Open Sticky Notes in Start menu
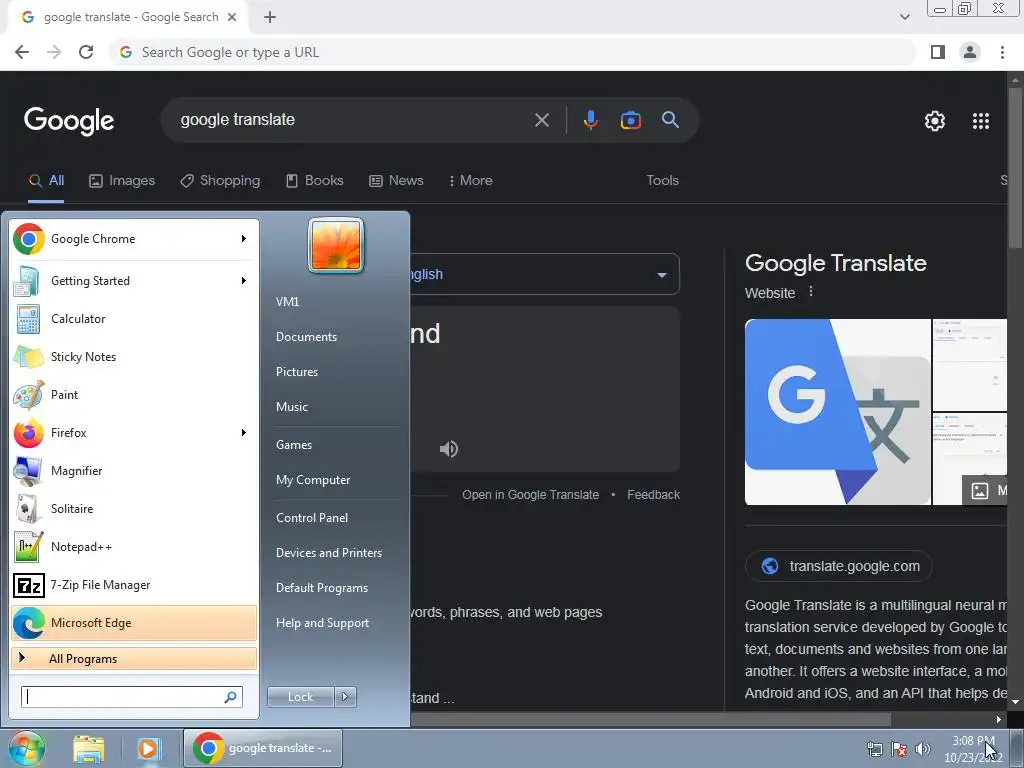This screenshot has width=1024, height=768. tap(133, 357)
